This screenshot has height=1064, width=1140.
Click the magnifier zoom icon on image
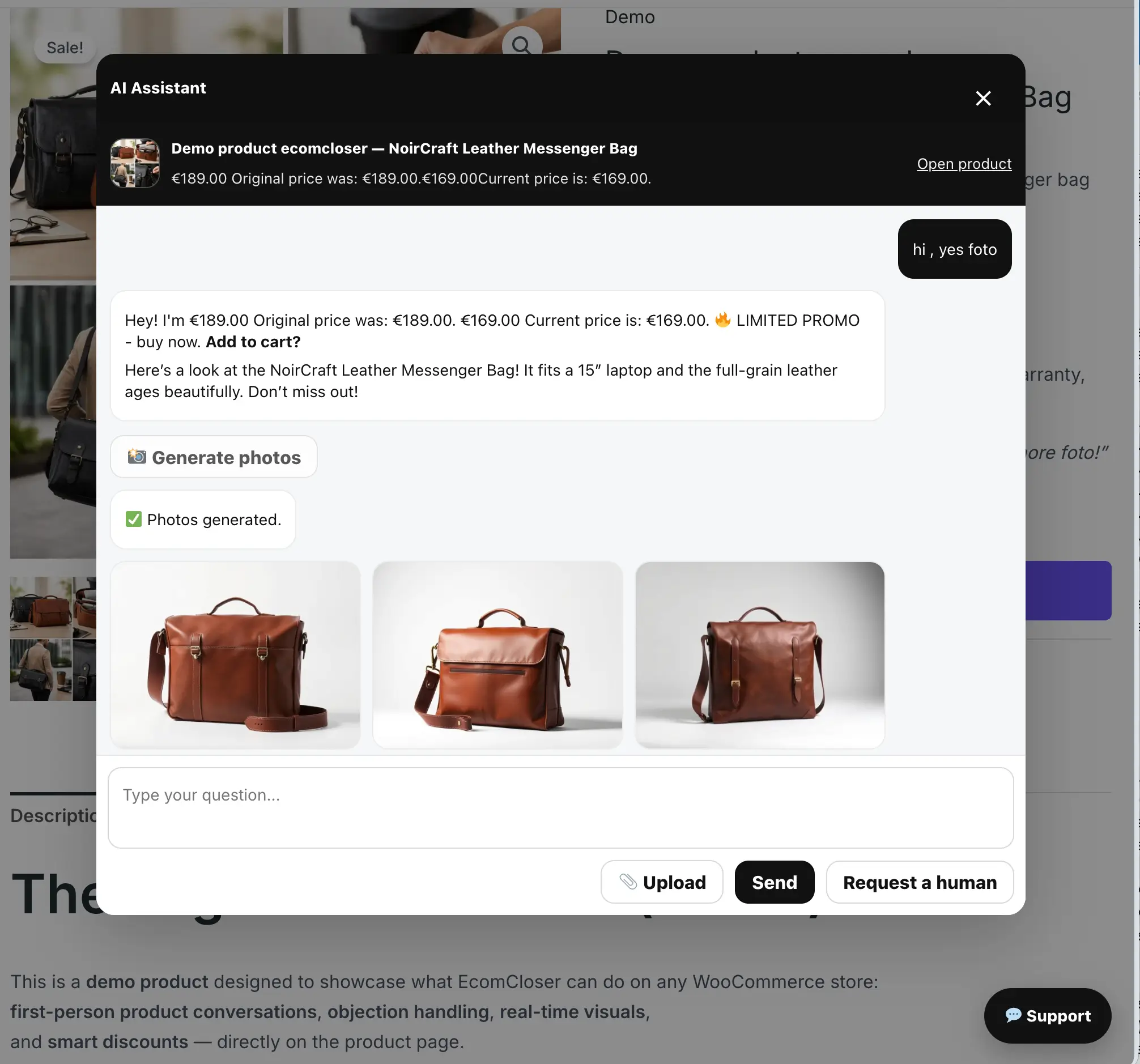521,45
